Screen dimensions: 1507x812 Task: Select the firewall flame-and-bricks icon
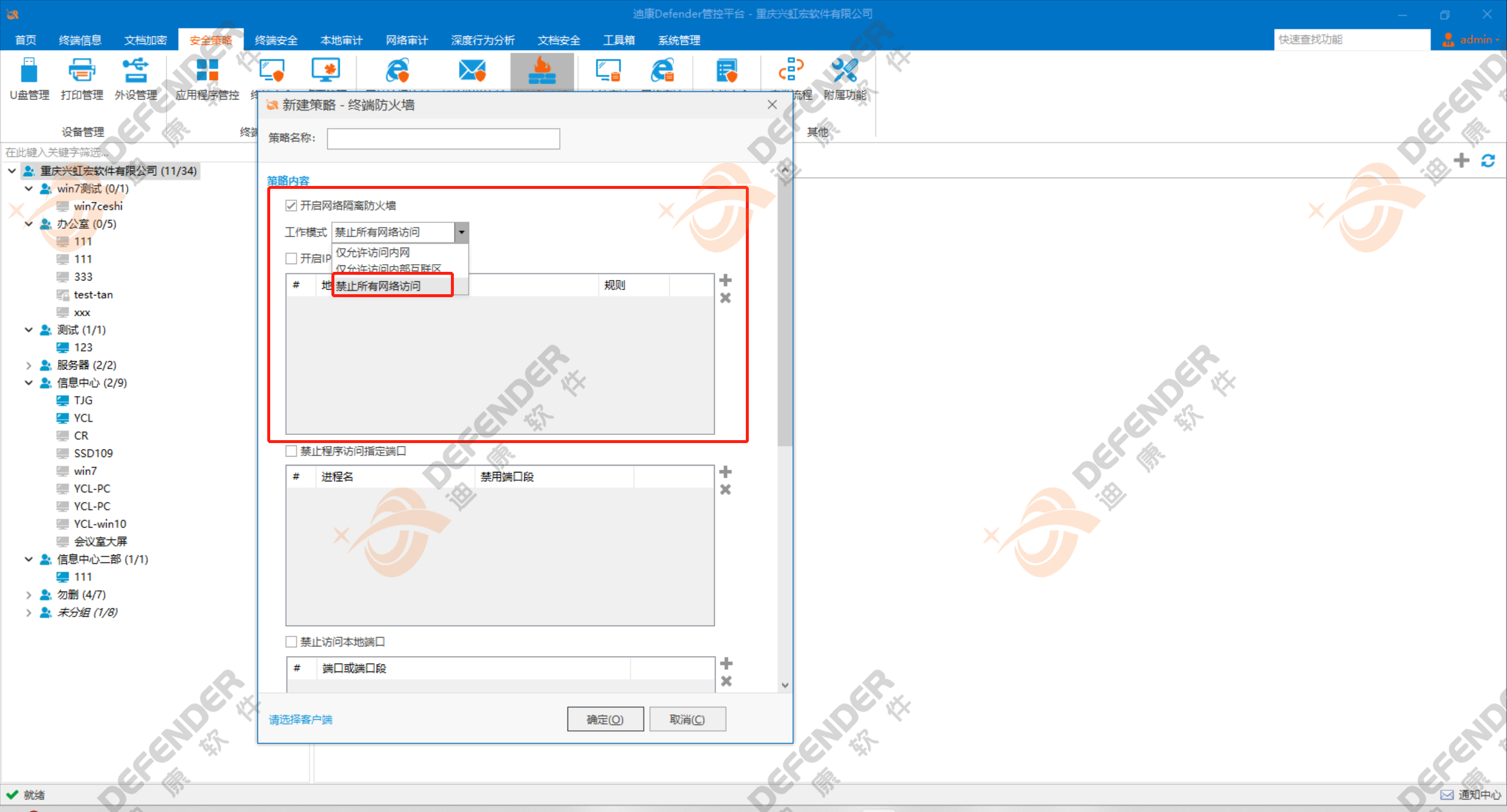(x=542, y=71)
